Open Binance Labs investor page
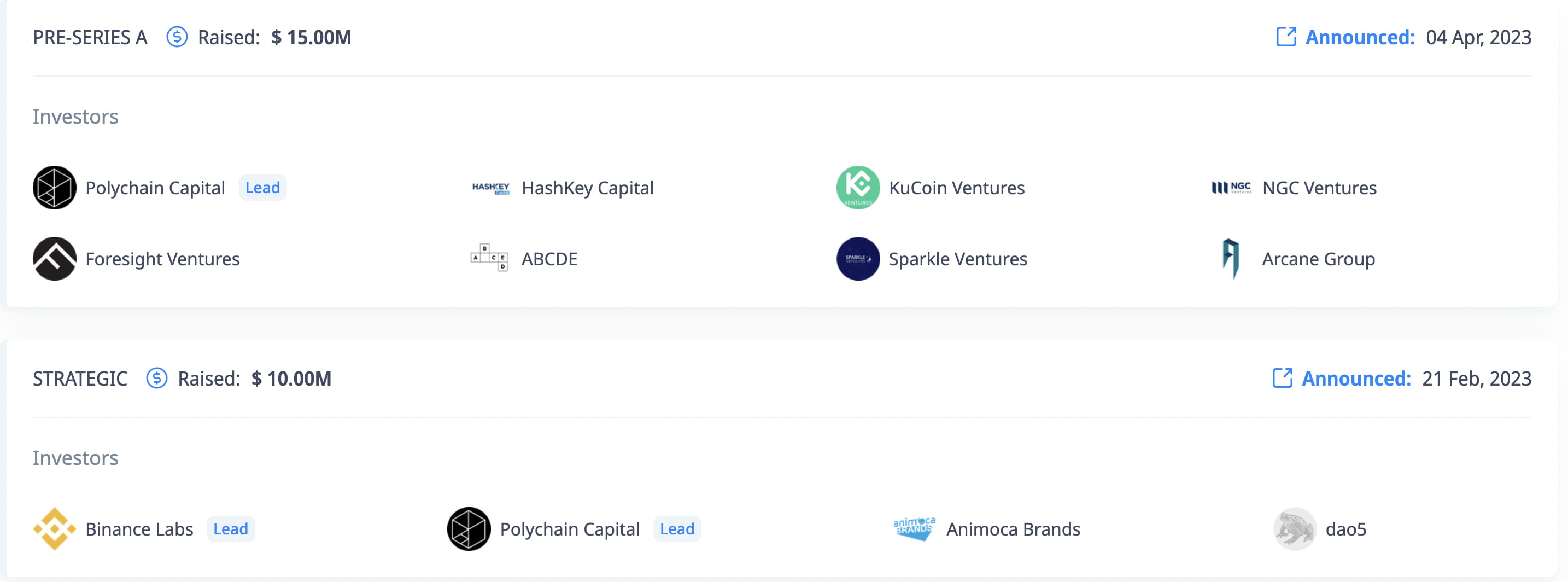Viewport: 1568px width, 582px height. coord(139,529)
